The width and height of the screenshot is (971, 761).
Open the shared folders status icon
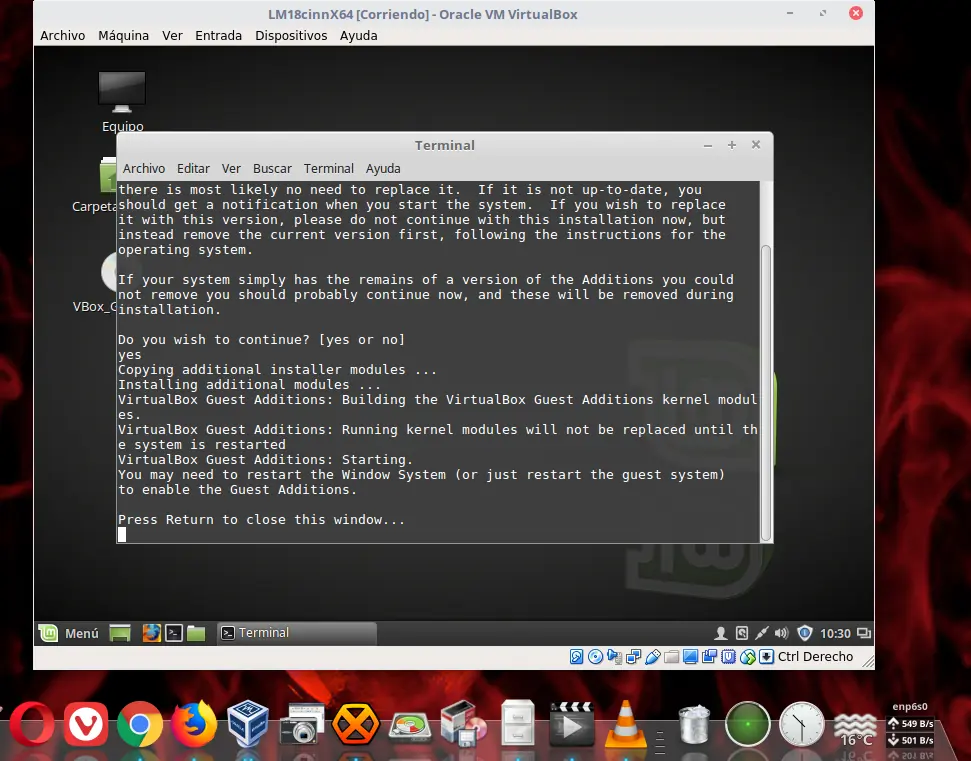tap(669, 656)
